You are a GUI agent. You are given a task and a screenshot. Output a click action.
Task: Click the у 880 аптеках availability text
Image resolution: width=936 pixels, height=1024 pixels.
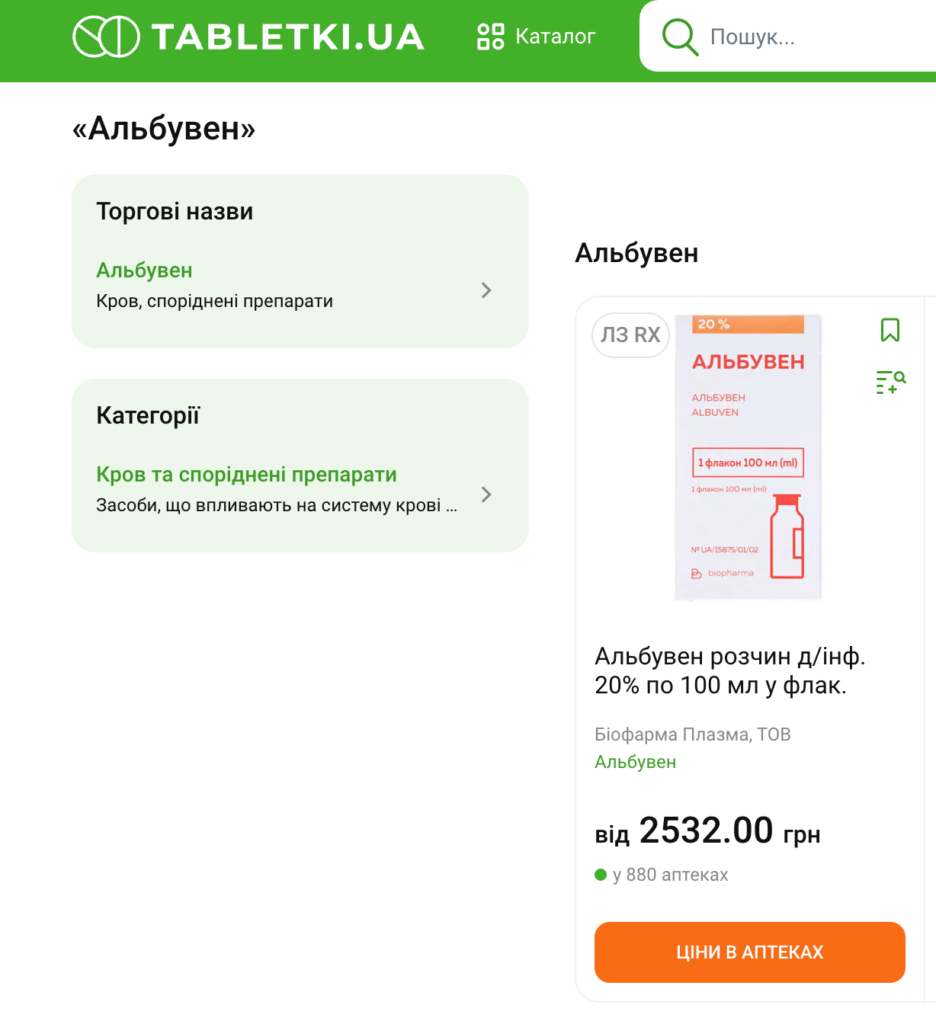(x=670, y=875)
